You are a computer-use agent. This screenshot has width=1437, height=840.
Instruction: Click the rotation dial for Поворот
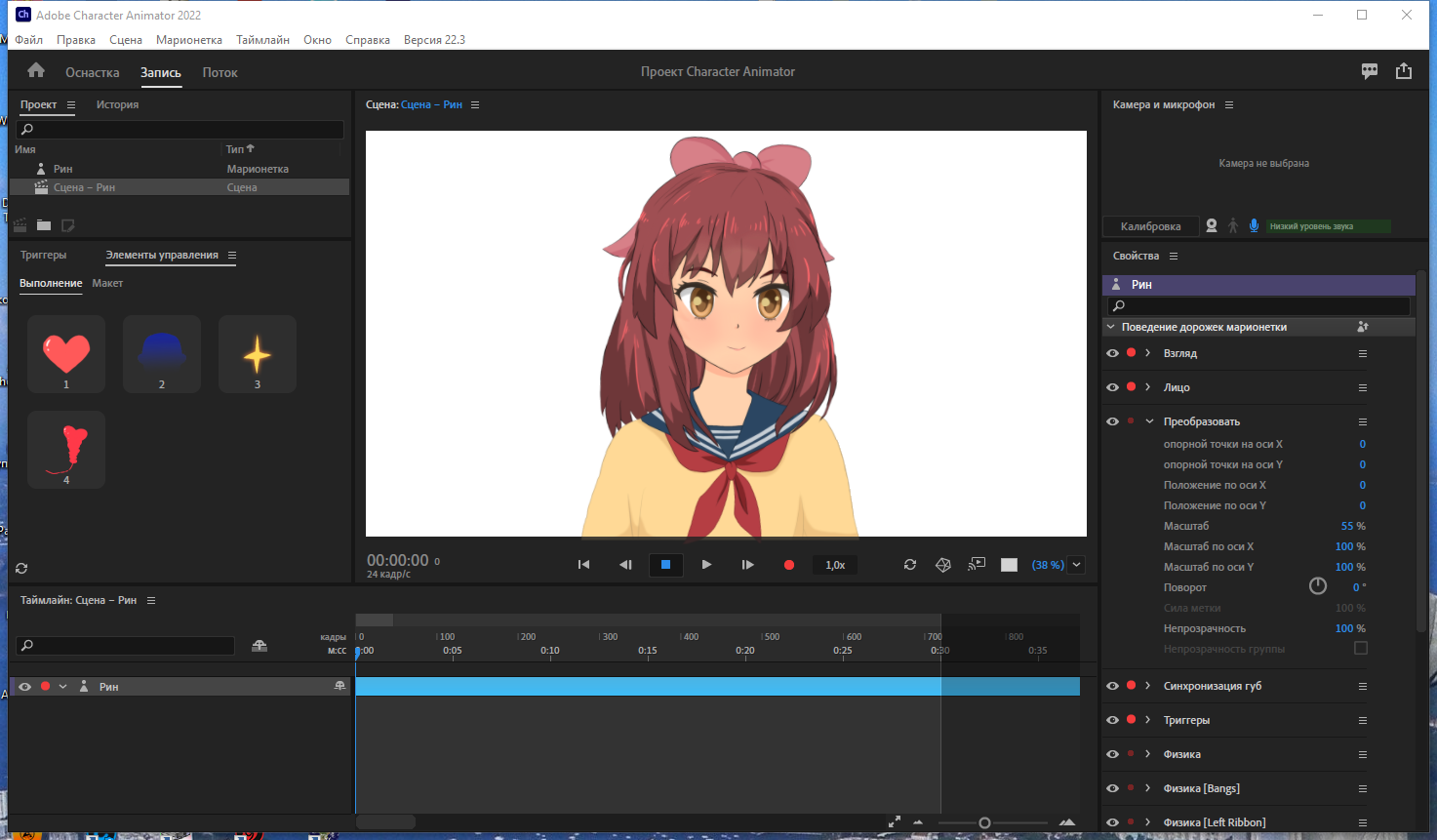[1318, 586]
